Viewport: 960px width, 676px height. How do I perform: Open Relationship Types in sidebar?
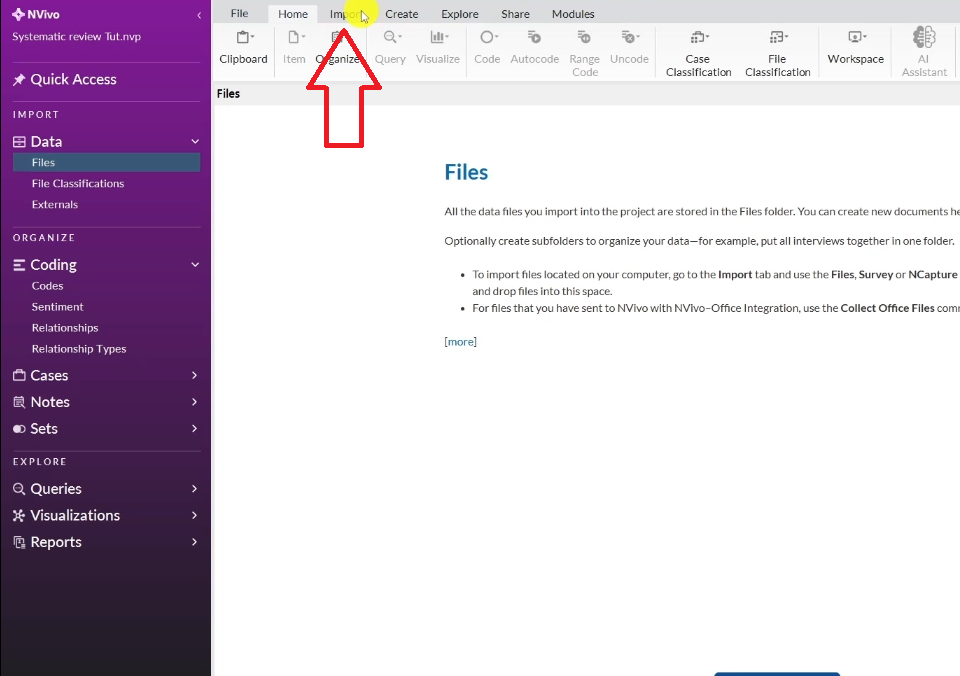click(79, 349)
